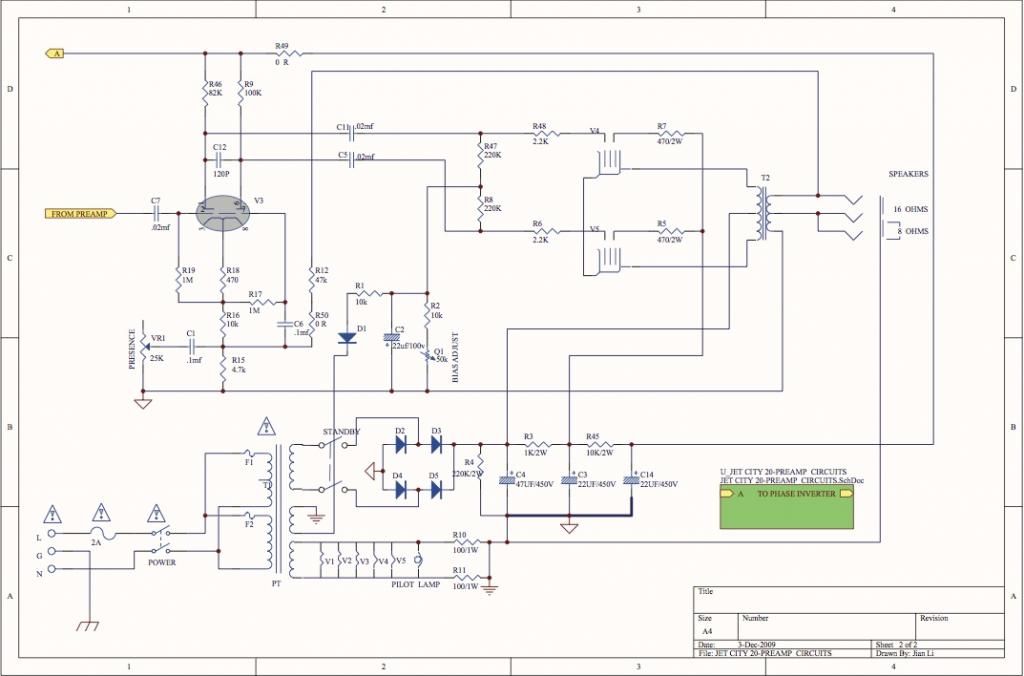The width and height of the screenshot is (1024, 676).
Task: Click the R49 0R resistor
Action: pos(288,53)
